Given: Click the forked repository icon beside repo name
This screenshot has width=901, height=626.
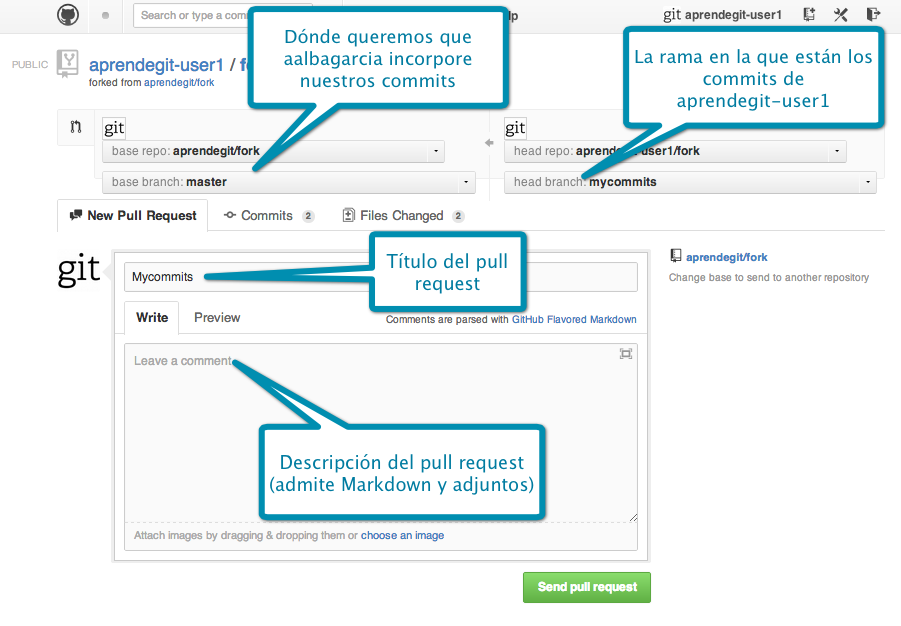Looking at the screenshot, I should (67, 63).
